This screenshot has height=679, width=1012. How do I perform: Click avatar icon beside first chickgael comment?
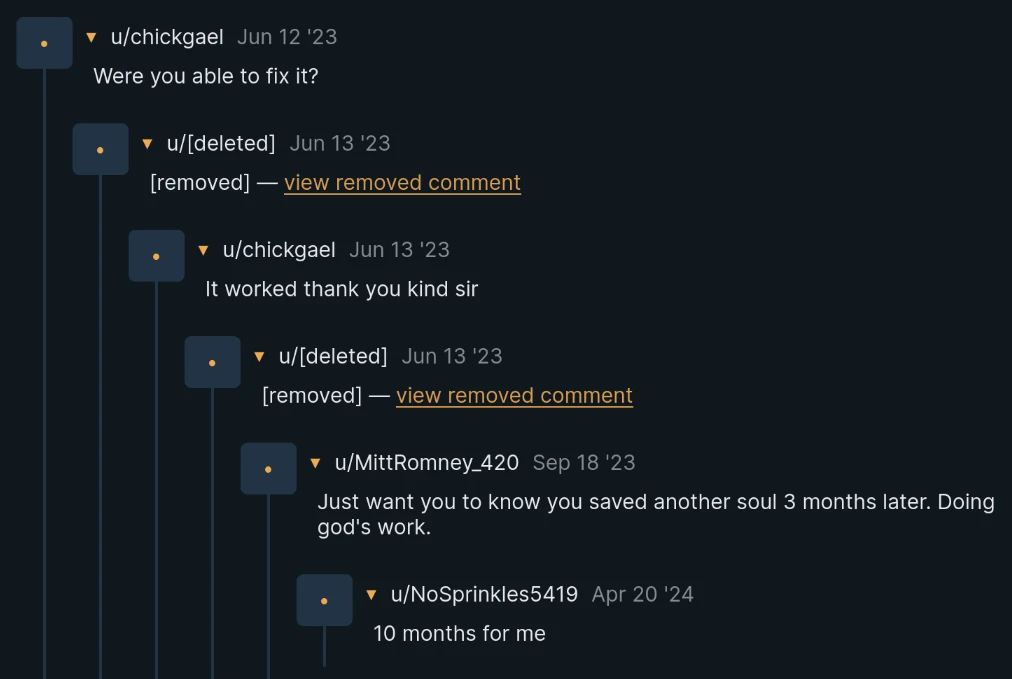pos(44,43)
